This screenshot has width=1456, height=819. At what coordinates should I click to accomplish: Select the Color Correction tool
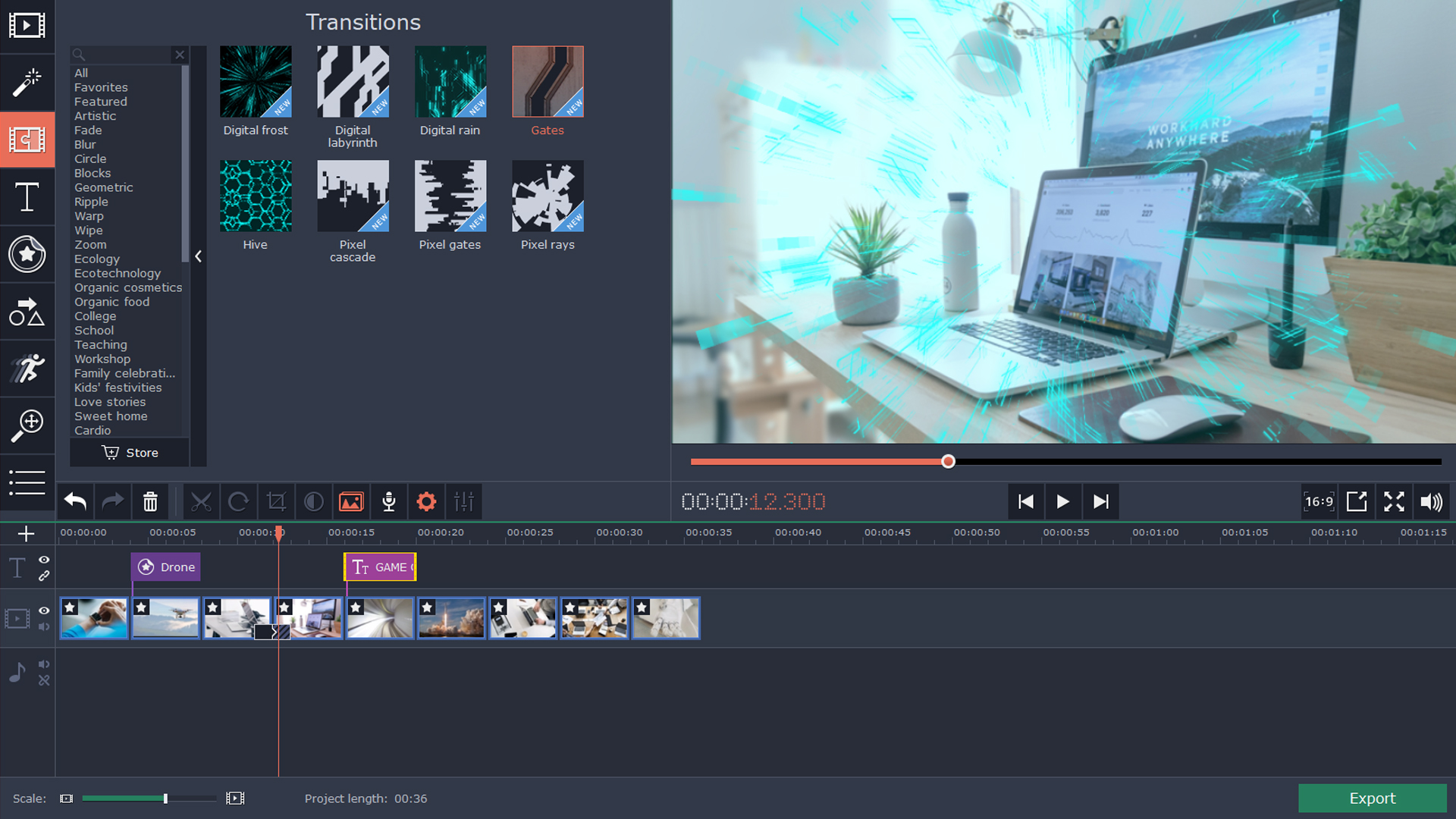[x=314, y=501]
